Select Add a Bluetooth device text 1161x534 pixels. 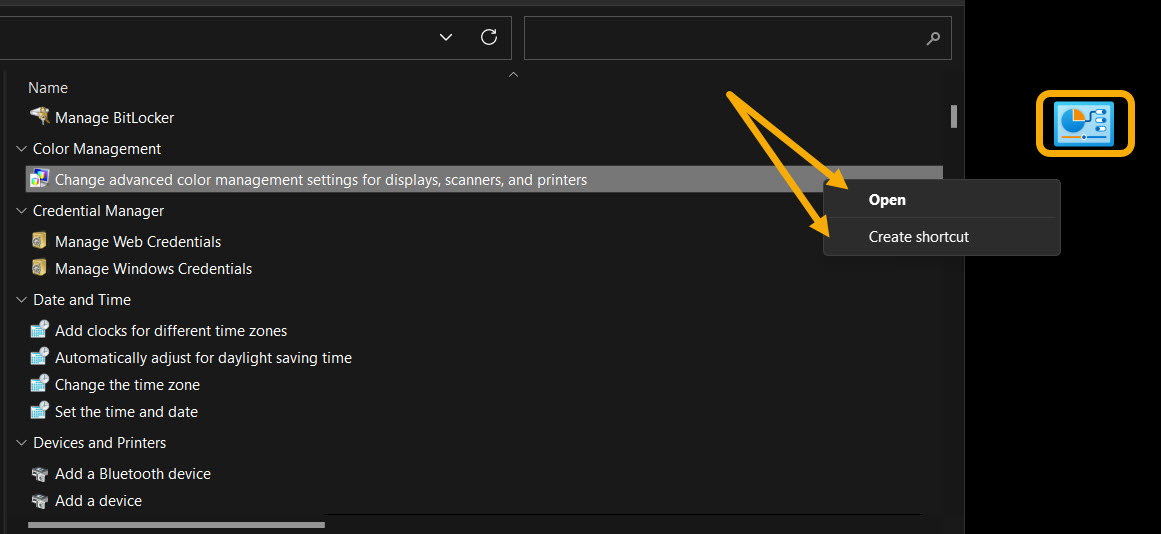pyautogui.click(x=133, y=474)
